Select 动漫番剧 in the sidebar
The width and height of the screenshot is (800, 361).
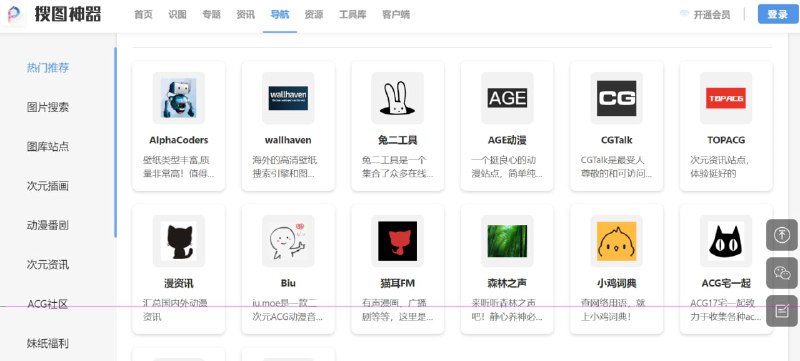(48, 225)
